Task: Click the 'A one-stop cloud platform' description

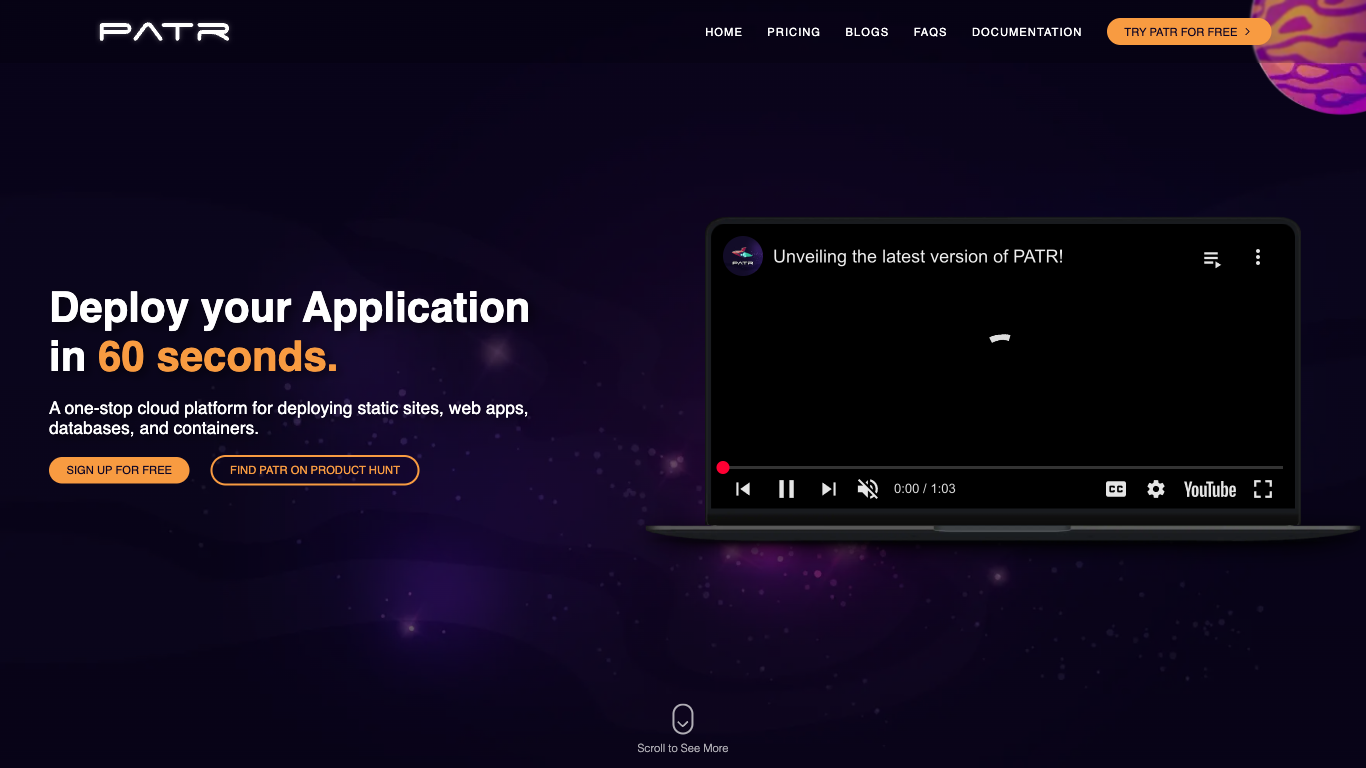Action: (288, 418)
